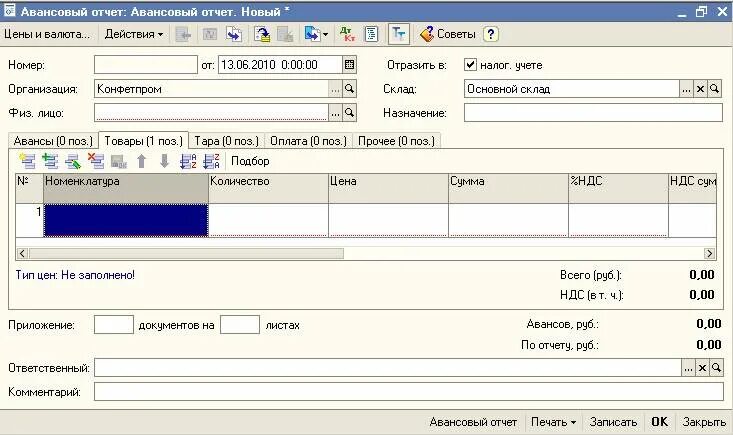Viewport: 733px width, 435px height.
Task: Open the Склад selection ellipsis button
Action: click(686, 89)
